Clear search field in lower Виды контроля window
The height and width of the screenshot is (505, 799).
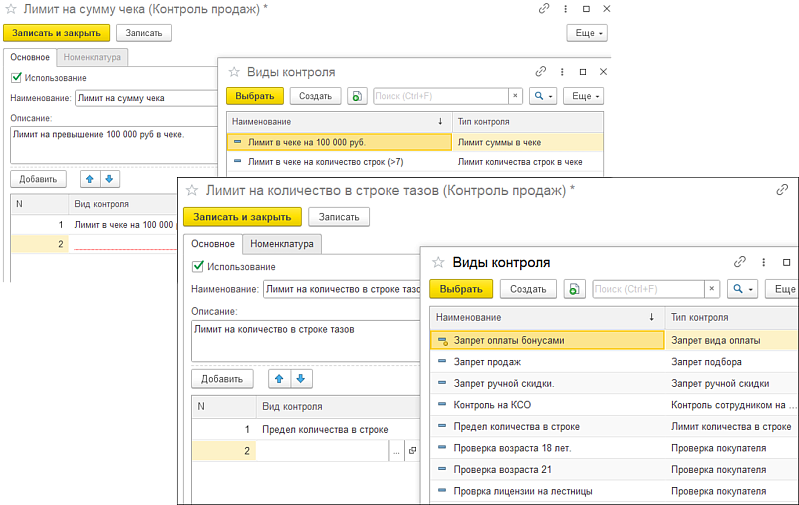[711, 289]
